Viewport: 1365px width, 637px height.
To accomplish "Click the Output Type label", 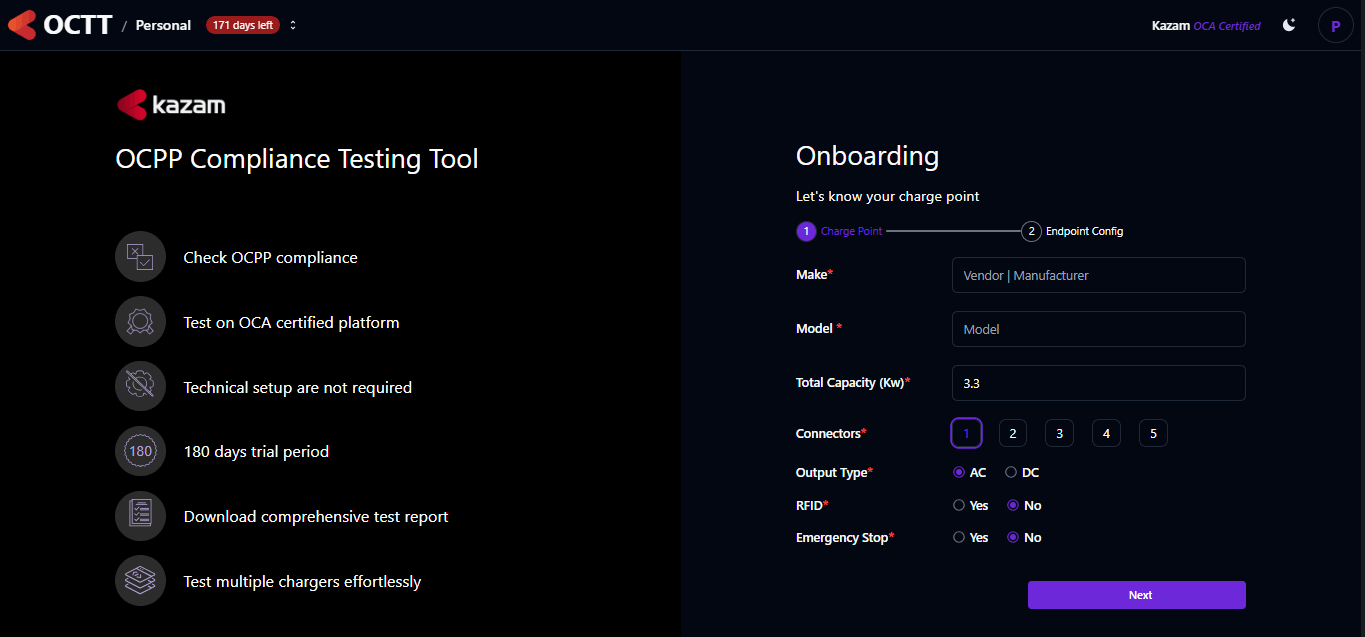I will [x=835, y=472].
